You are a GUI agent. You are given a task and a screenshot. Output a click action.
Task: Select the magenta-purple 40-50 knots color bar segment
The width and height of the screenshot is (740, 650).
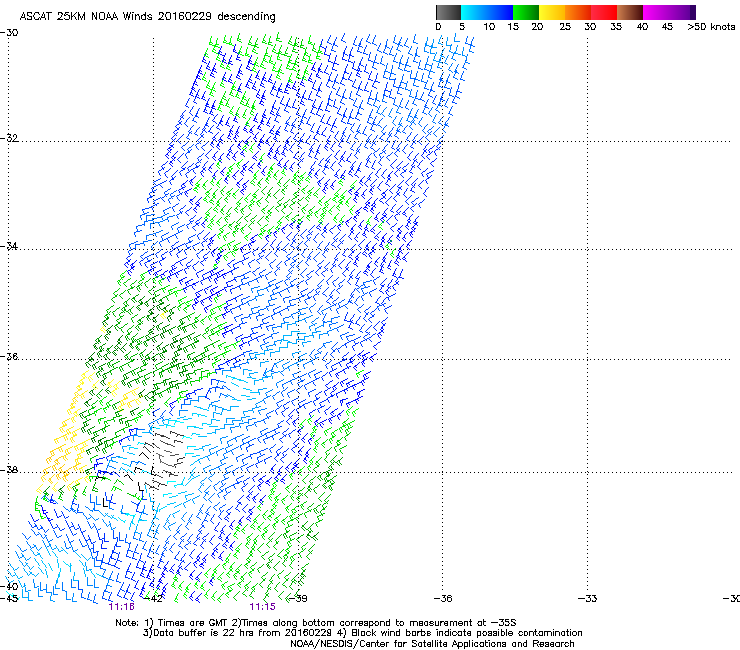669,12
